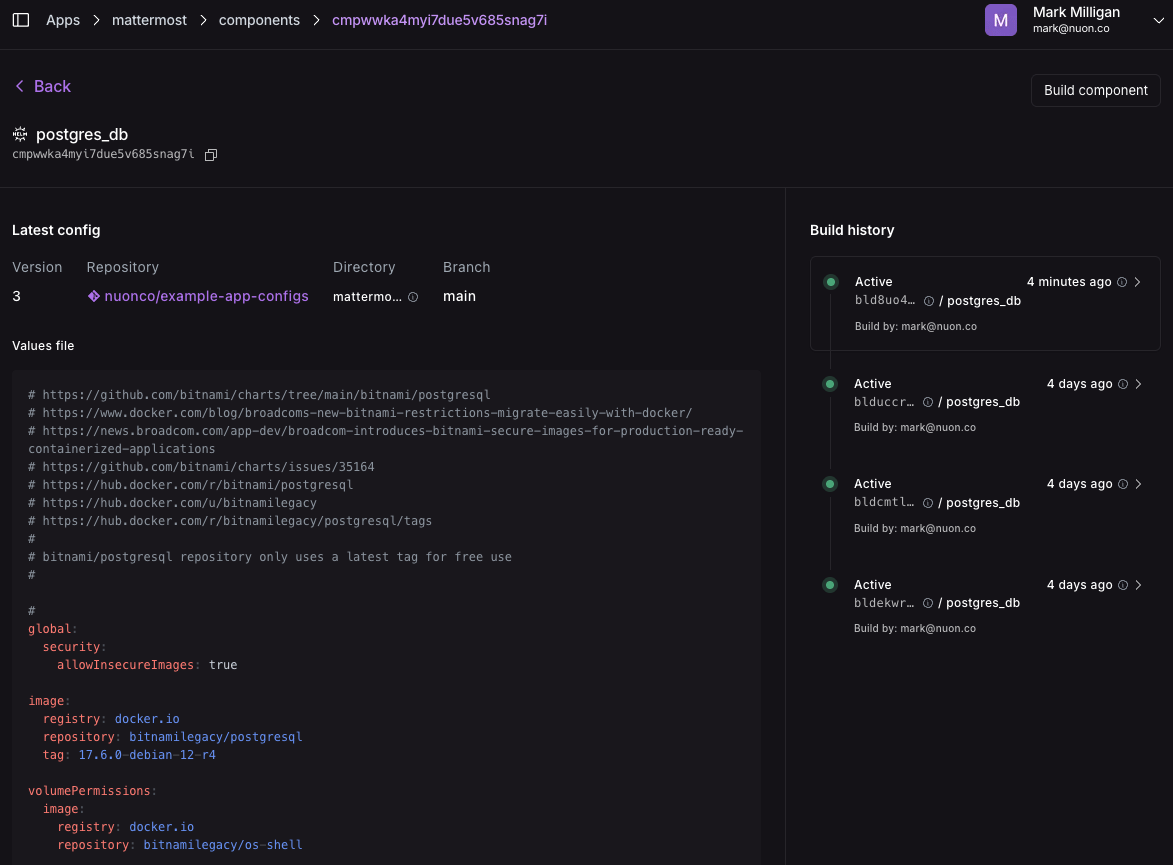
Task: Click the Build component button
Action: [1095, 91]
